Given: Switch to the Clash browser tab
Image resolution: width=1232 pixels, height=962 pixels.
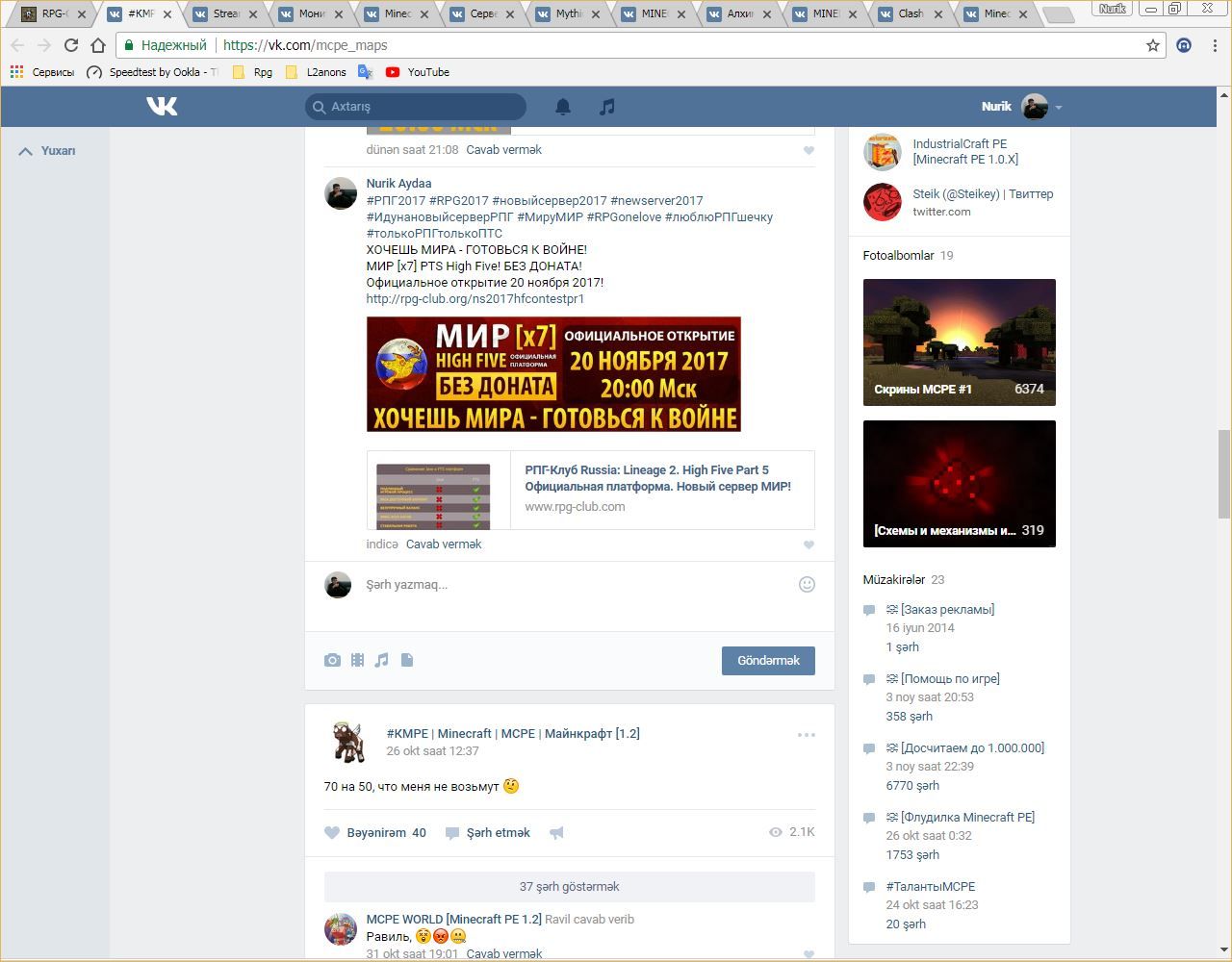Looking at the screenshot, I should pos(911,13).
